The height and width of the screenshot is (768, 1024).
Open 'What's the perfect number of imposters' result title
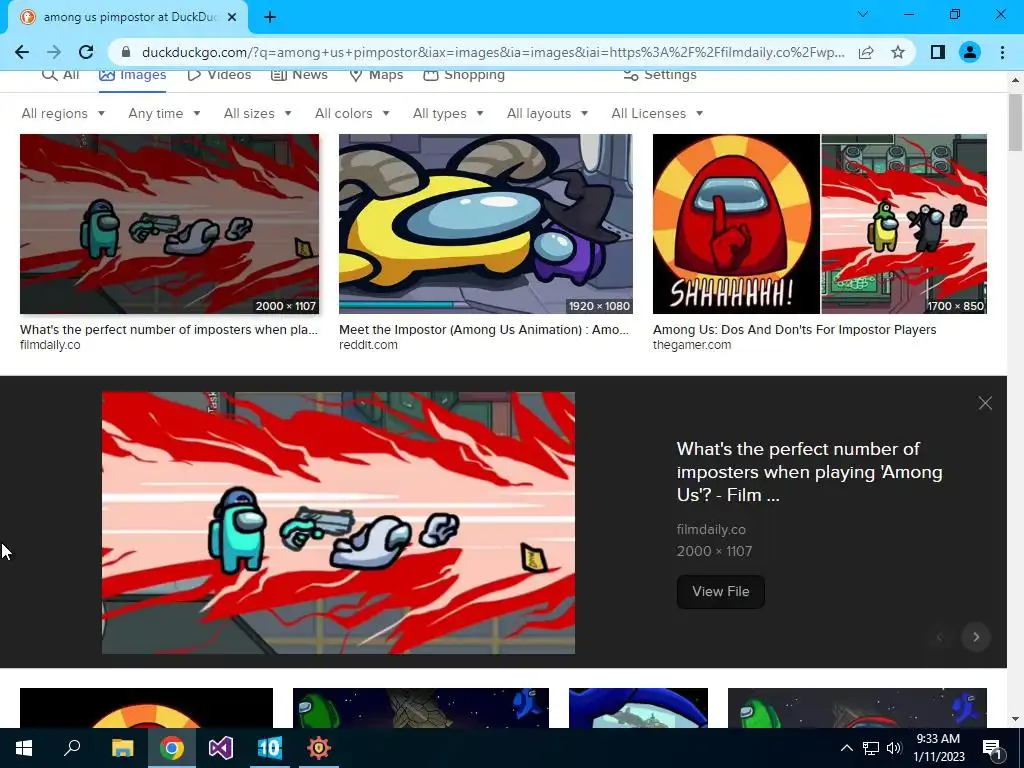pos(169,330)
